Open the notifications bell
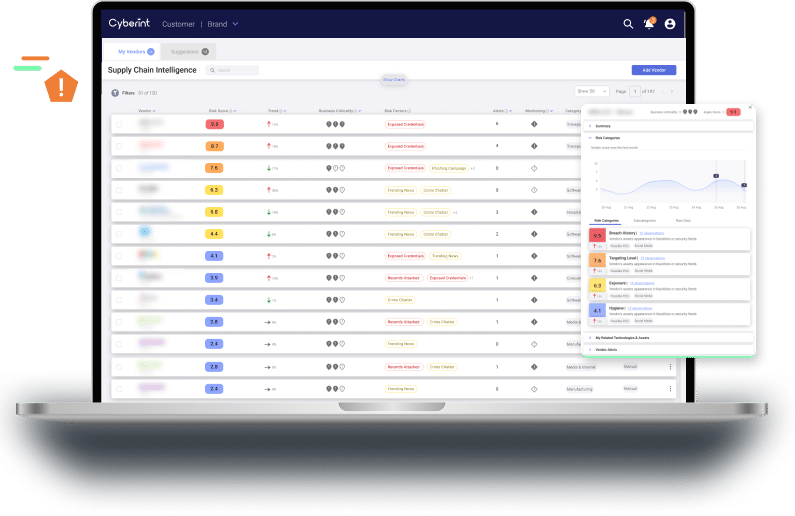 tap(649, 23)
